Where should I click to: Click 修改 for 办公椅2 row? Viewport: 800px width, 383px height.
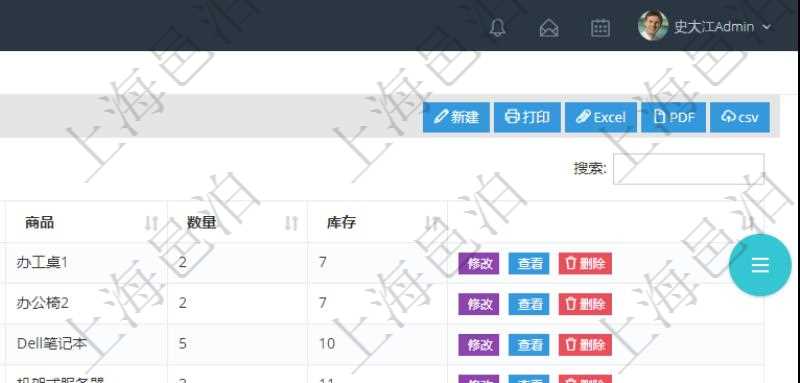tap(479, 304)
